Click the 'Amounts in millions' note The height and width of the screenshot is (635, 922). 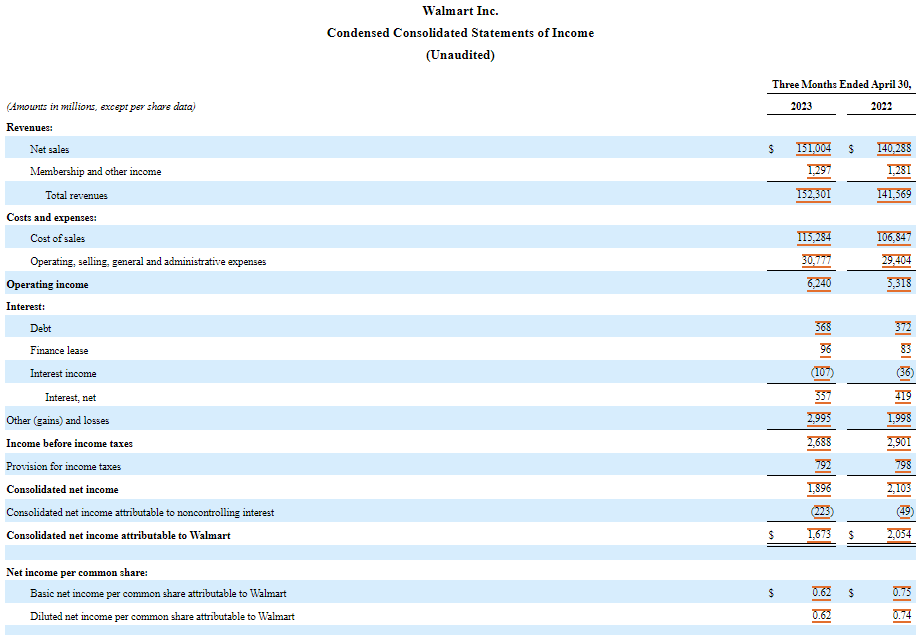[x=101, y=106]
